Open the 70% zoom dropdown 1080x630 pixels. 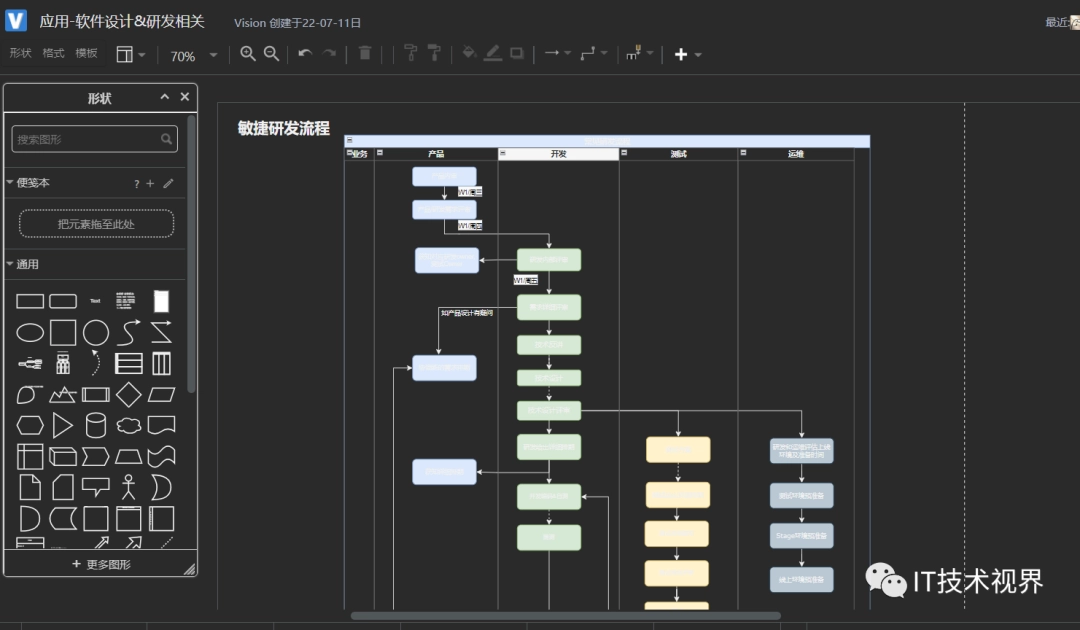point(194,56)
